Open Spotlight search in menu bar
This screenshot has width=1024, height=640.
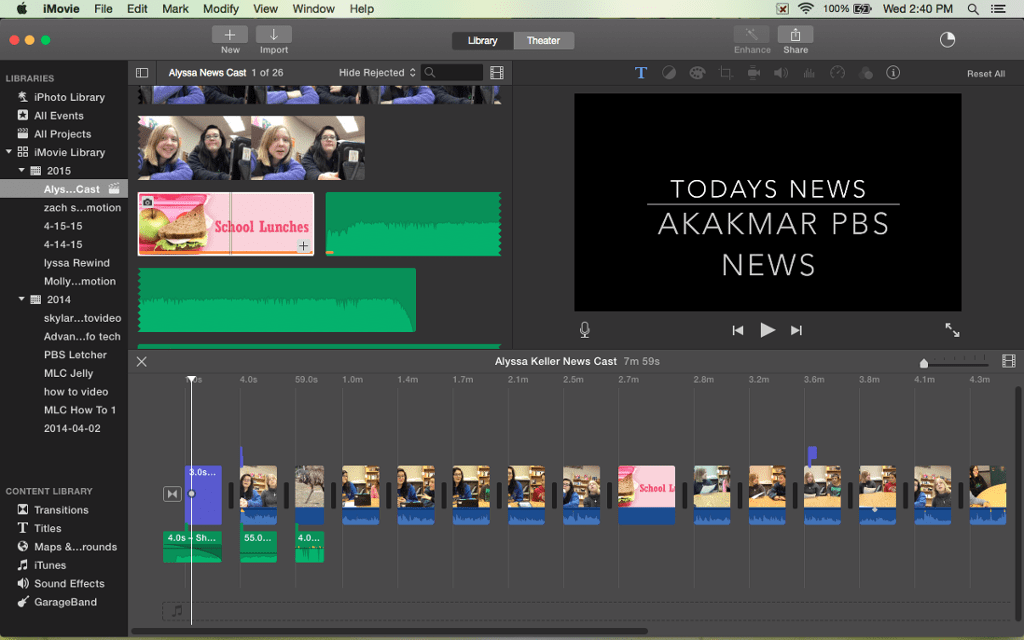point(973,8)
